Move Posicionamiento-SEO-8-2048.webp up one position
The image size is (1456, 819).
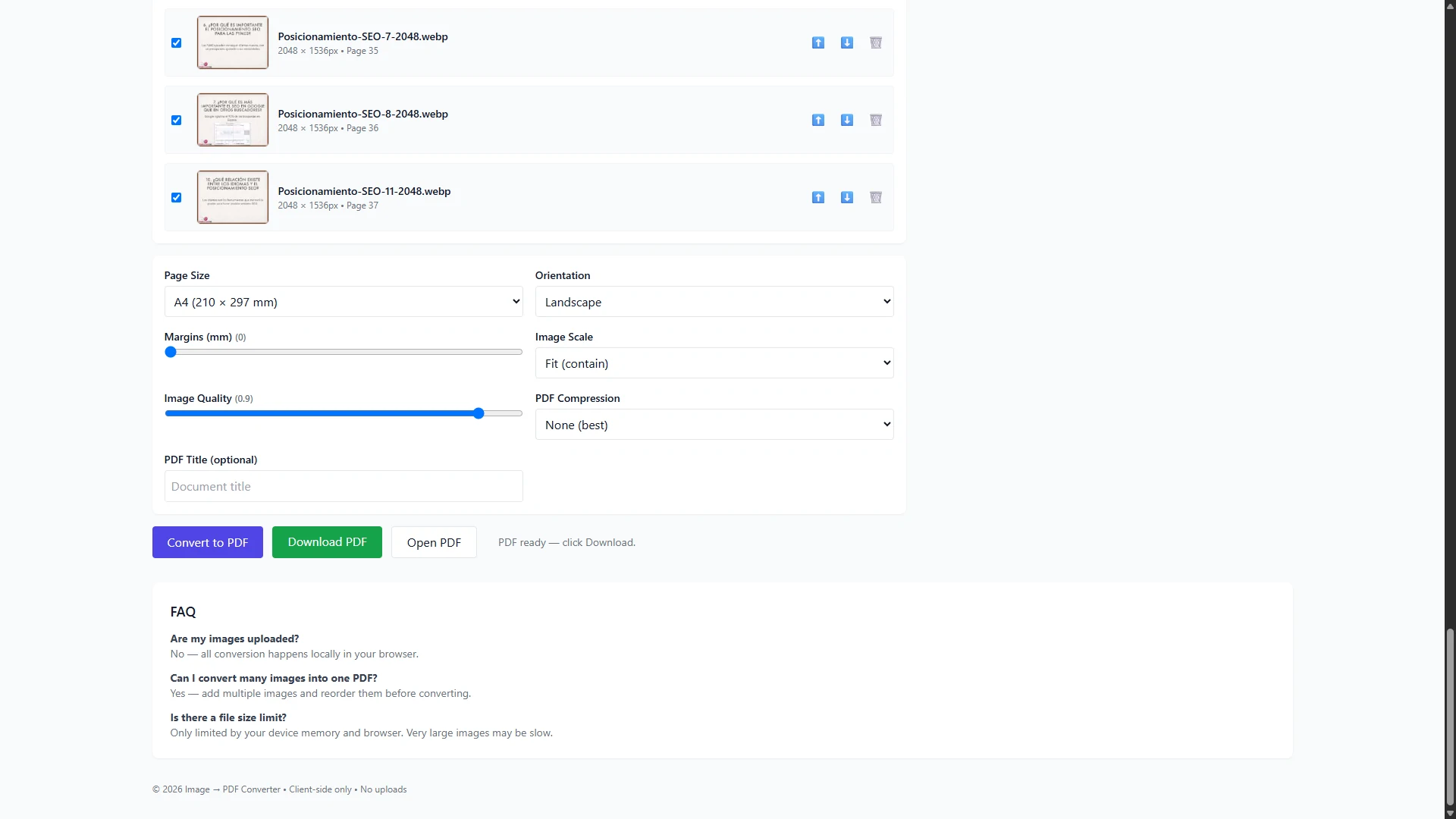[817, 121]
